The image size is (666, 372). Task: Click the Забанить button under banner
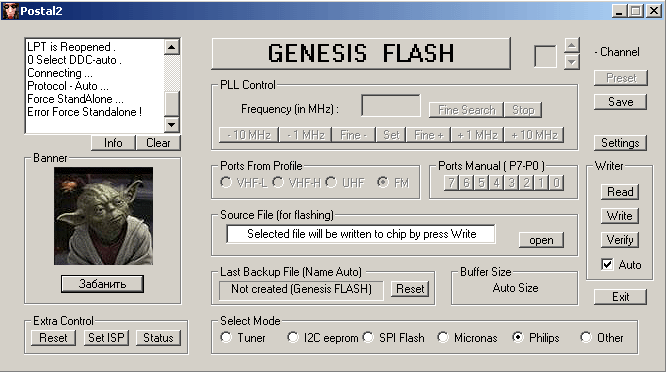pyautogui.click(x=102, y=284)
